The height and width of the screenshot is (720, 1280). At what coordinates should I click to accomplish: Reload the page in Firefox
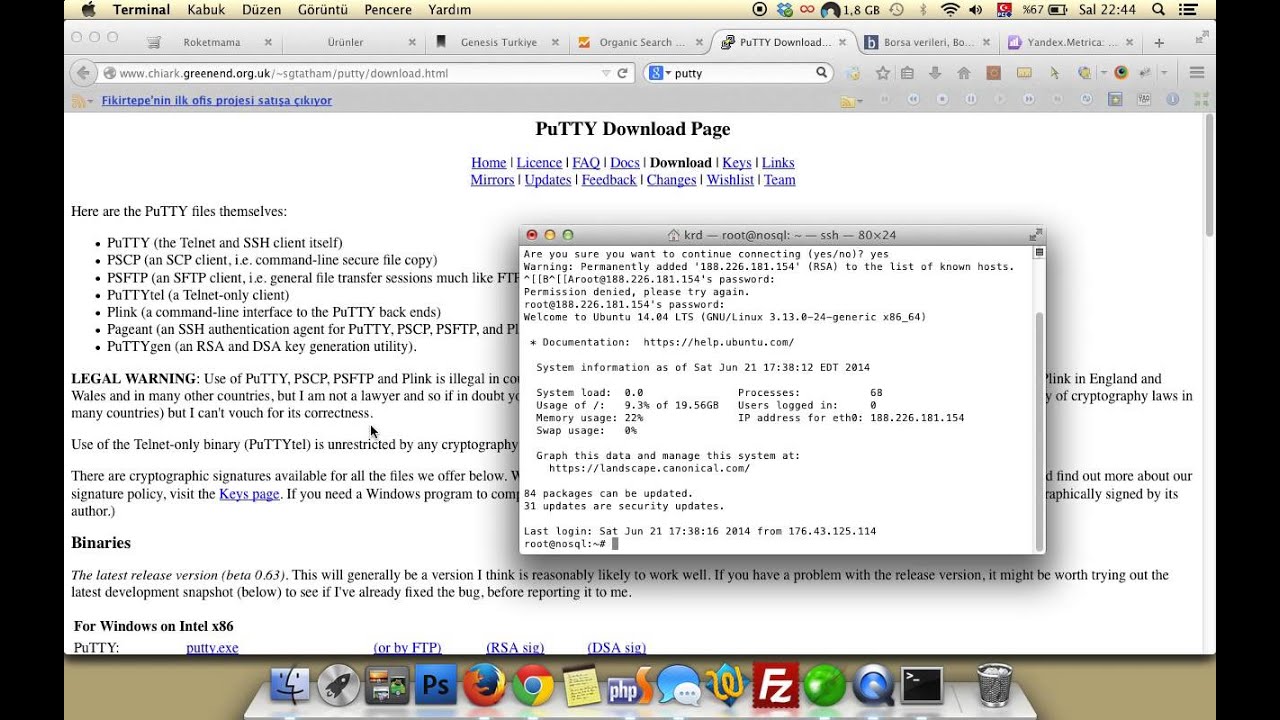coord(622,73)
